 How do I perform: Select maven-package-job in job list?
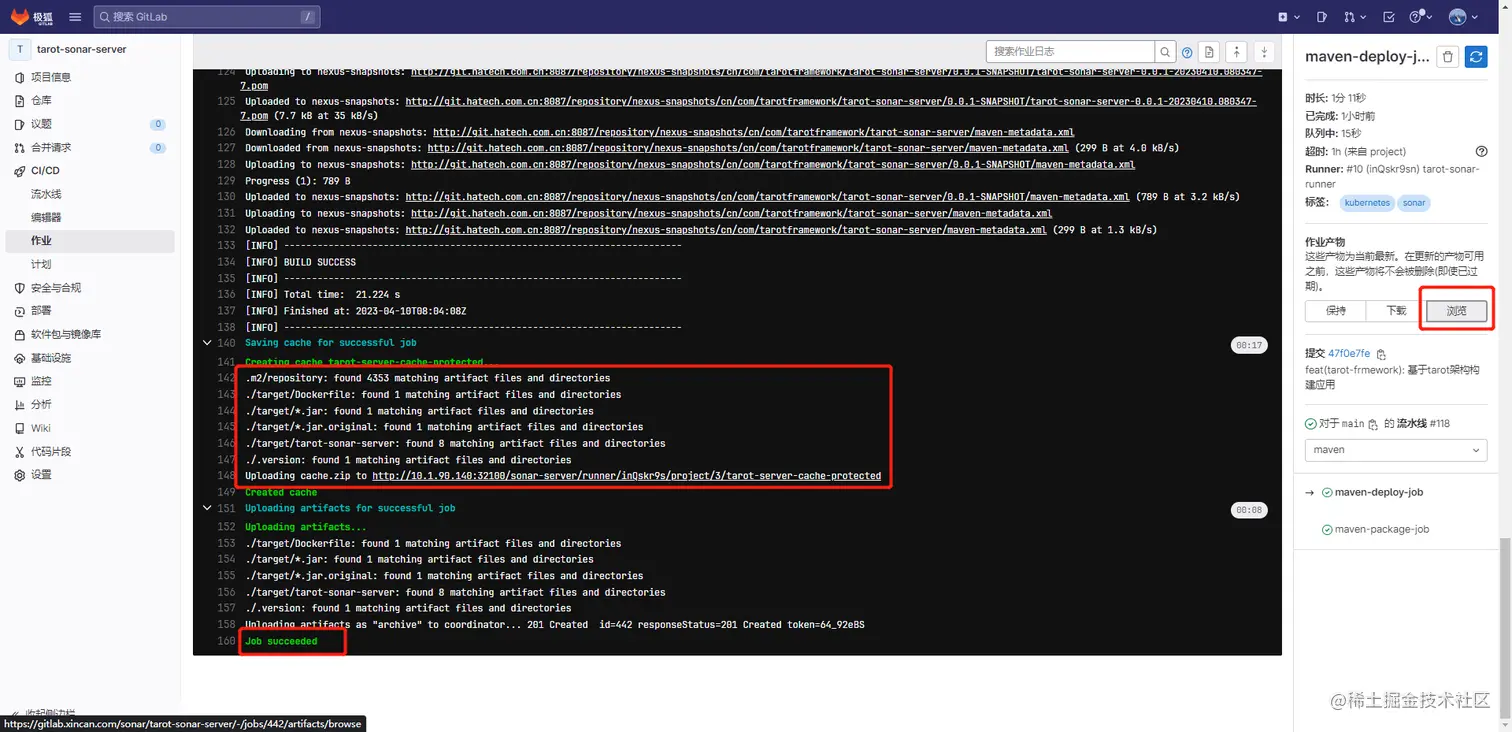coord(1381,529)
